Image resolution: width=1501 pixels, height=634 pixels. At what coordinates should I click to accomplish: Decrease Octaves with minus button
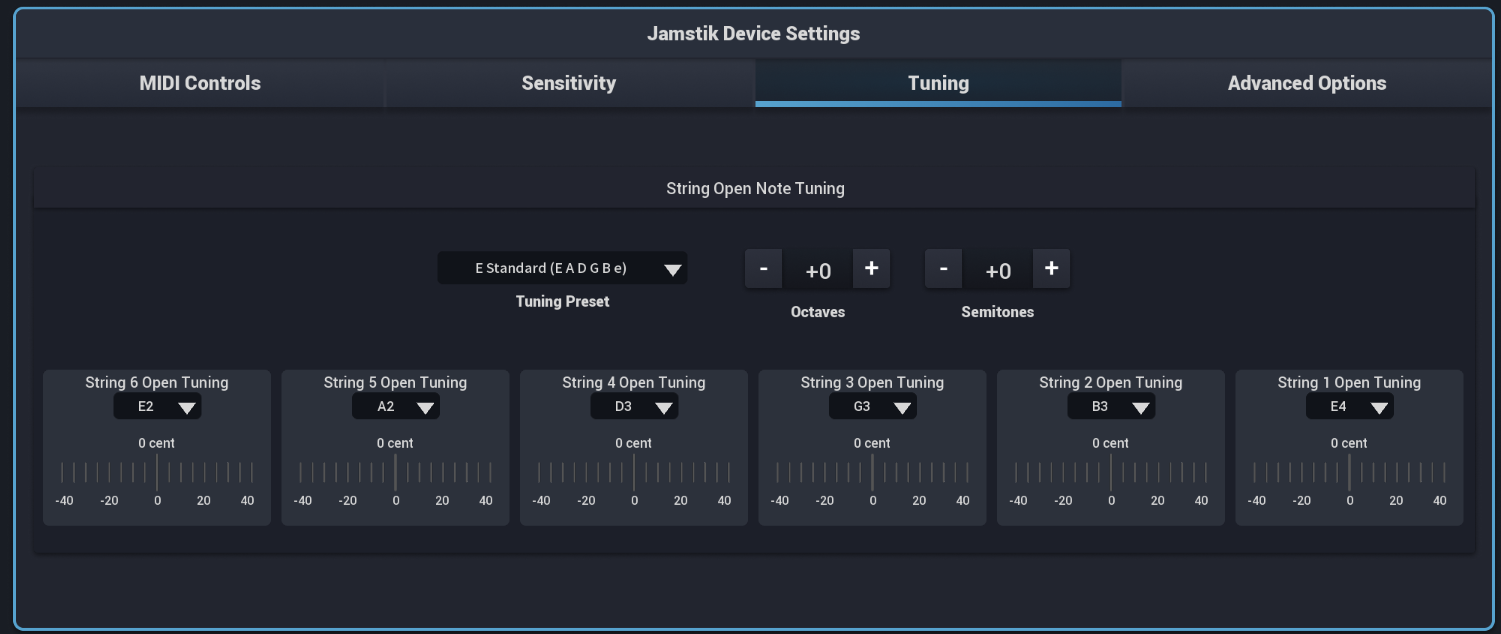[x=764, y=269]
